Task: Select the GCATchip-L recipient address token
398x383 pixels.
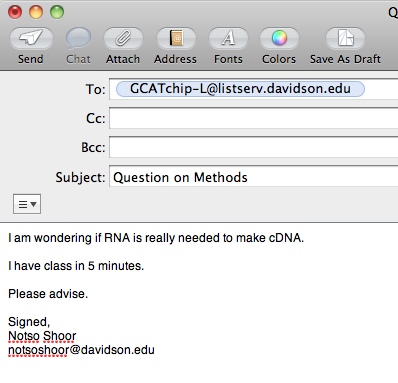Action: 240,89
